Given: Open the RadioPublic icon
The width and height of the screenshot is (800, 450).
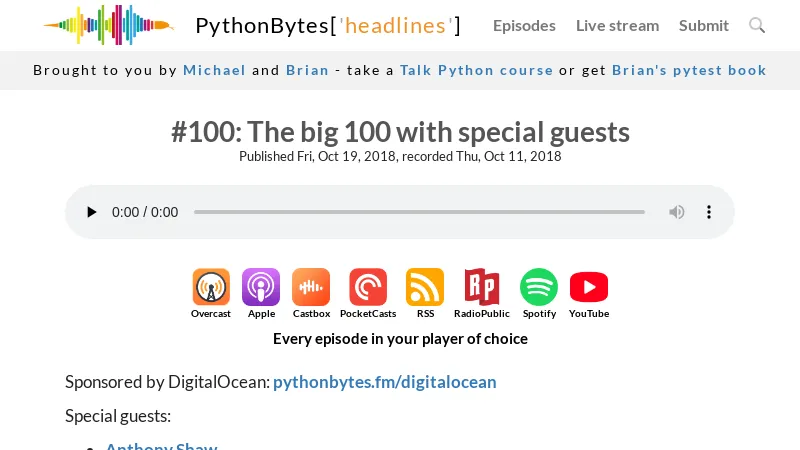Looking at the screenshot, I should pyautogui.click(x=482, y=287).
